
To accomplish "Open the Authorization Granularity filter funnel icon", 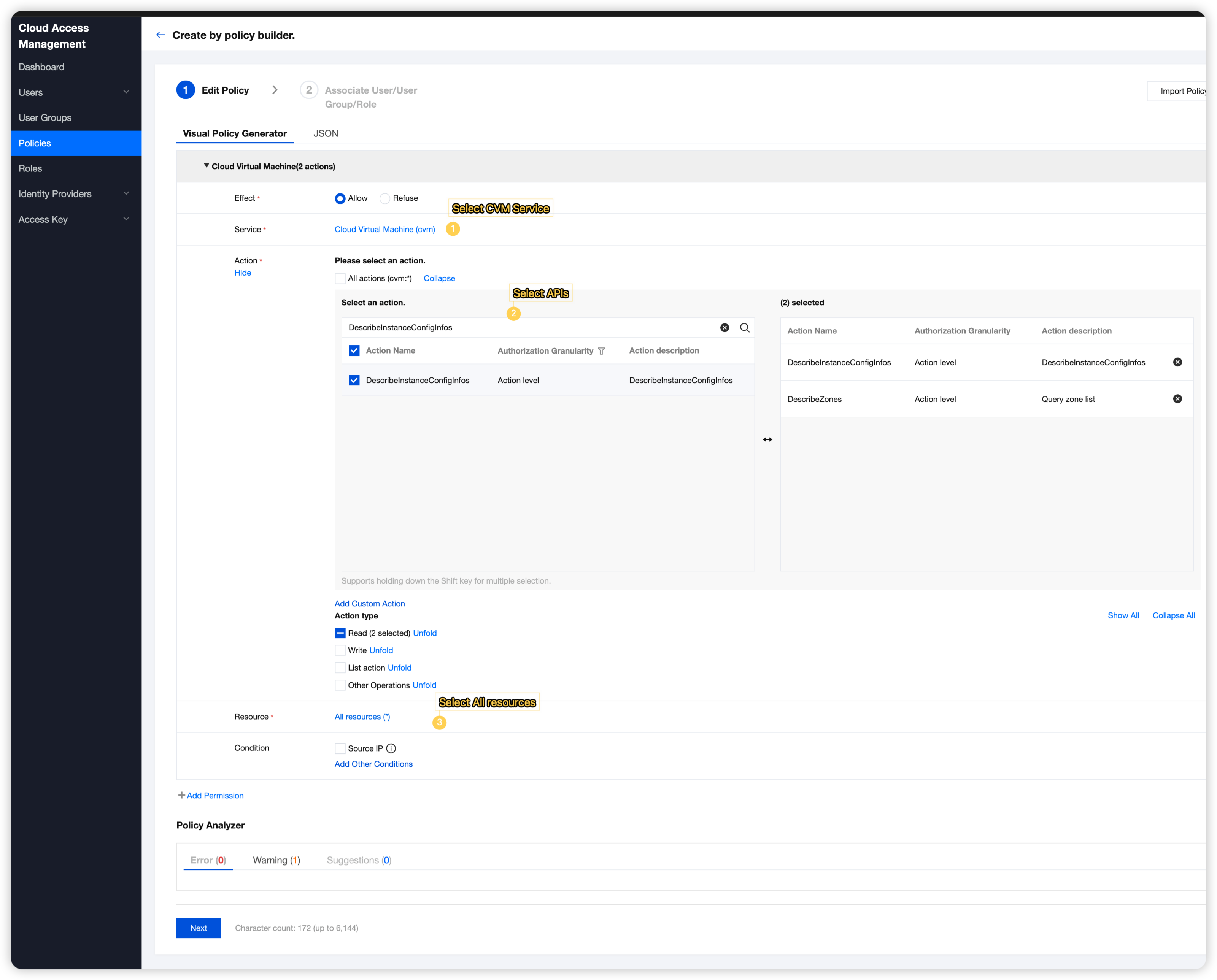I will 601,351.
